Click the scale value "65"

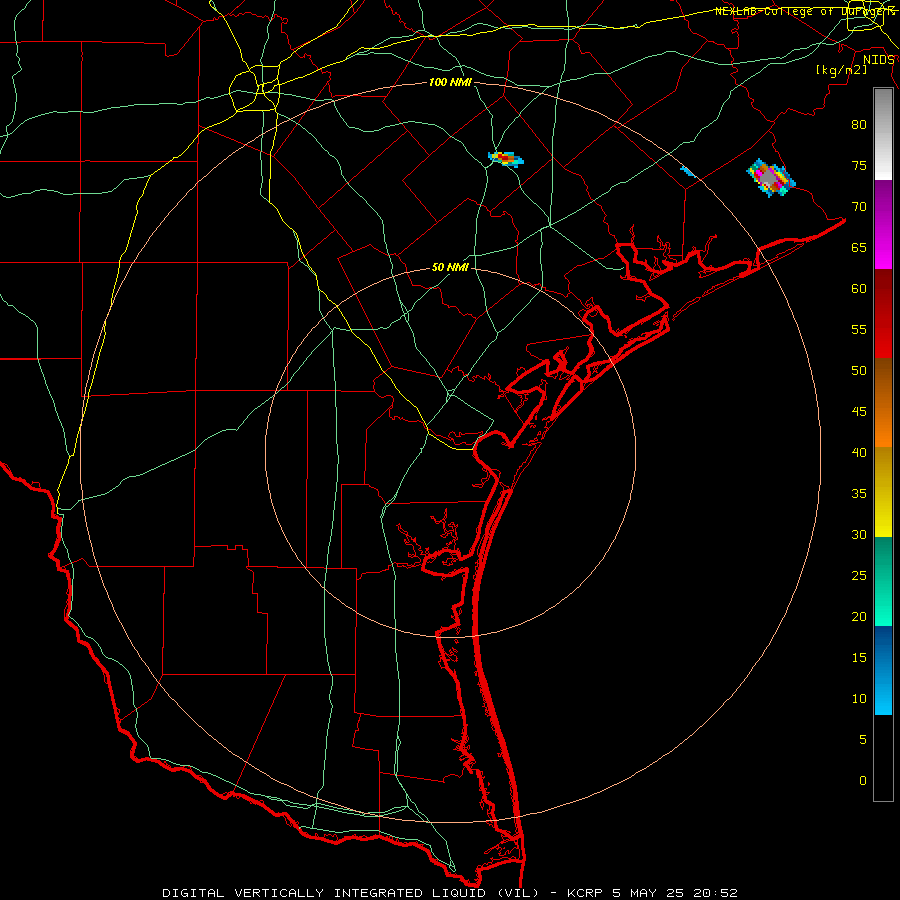(x=859, y=247)
